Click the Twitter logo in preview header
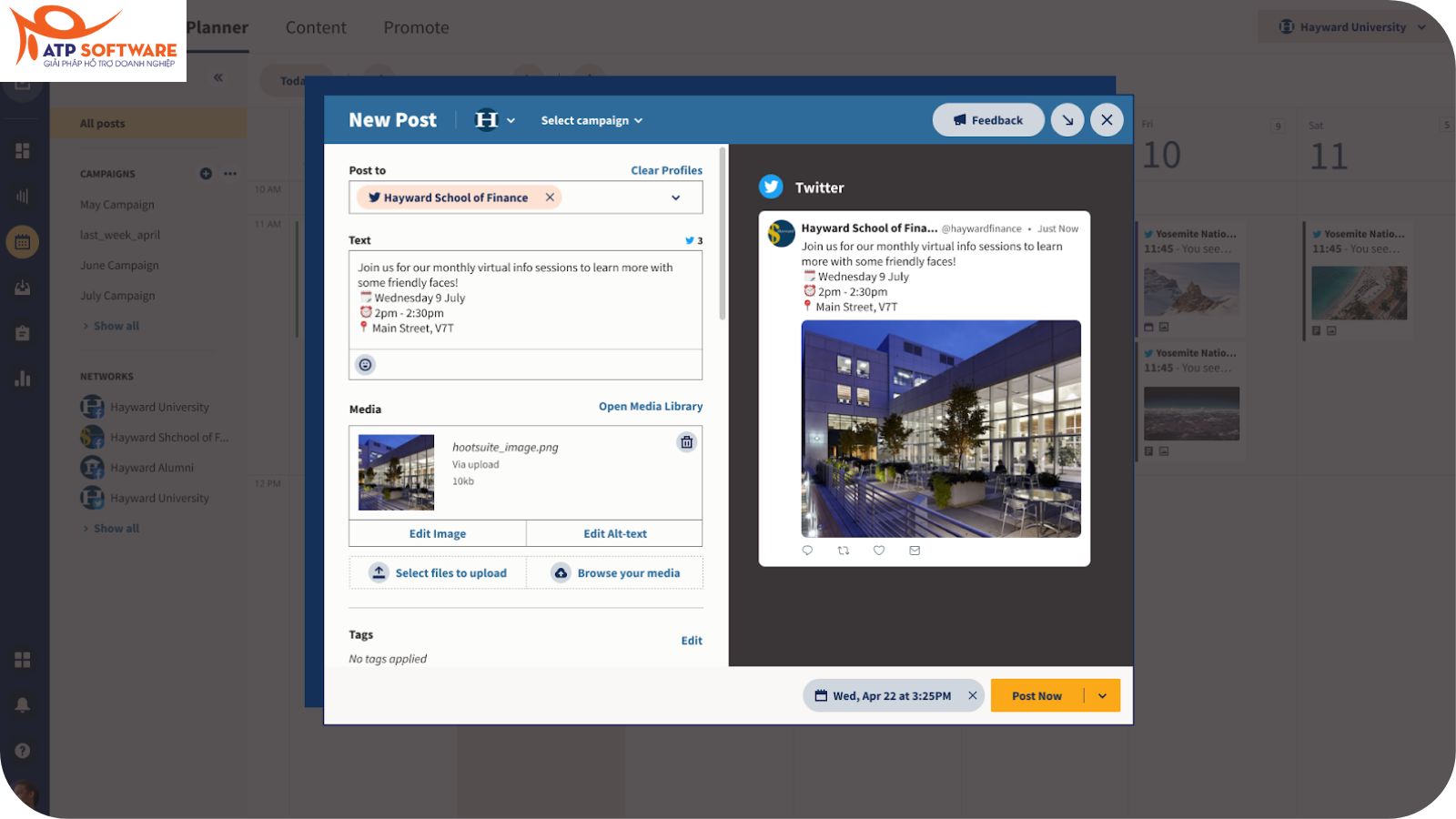The height and width of the screenshot is (819, 1456). click(771, 187)
